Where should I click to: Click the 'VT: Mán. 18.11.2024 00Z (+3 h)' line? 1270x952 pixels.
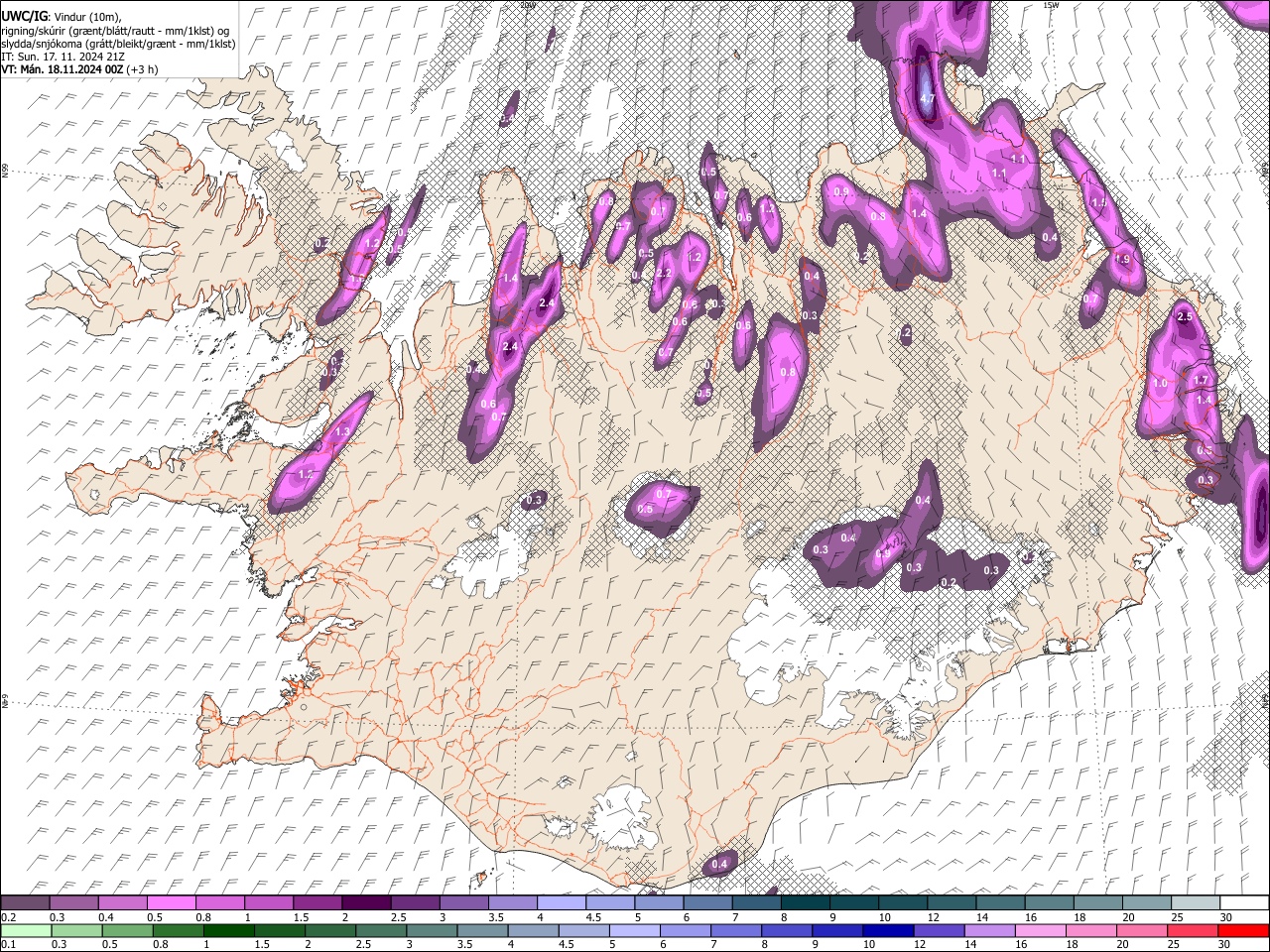pos(79,69)
